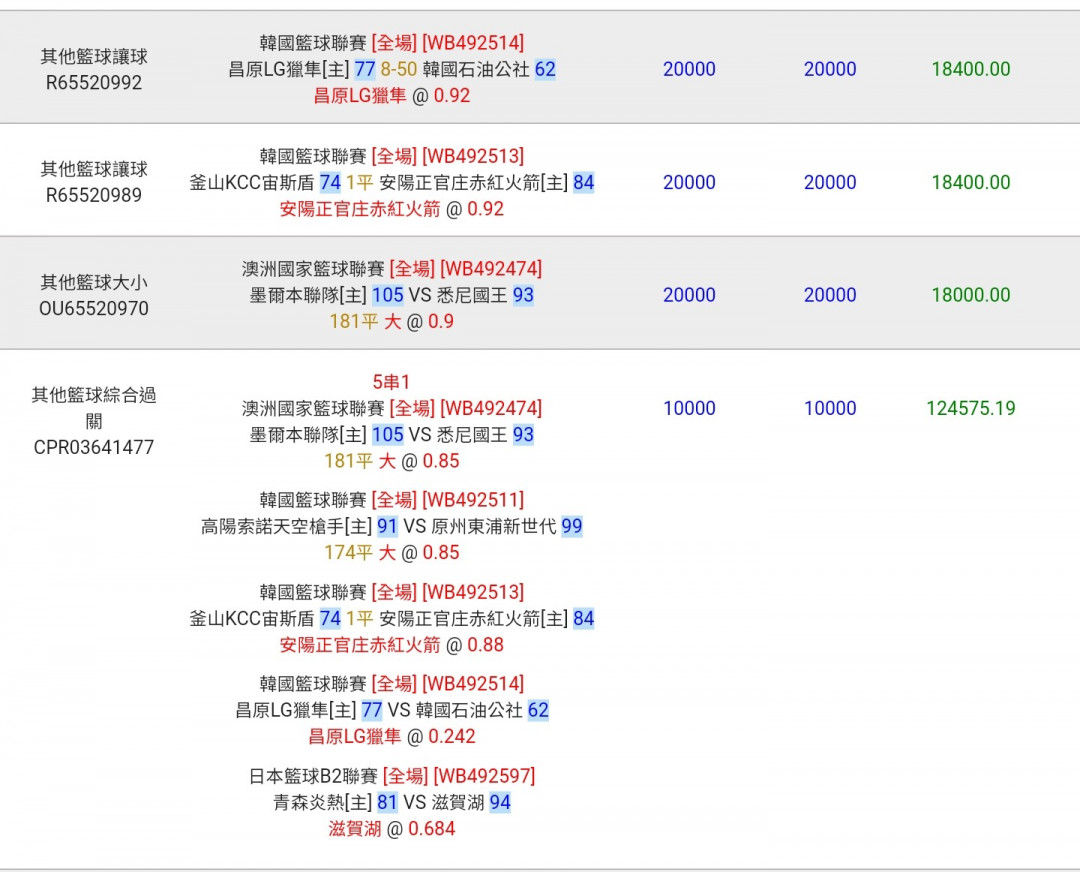Click the first 20000 in the R65520989 row
The height and width of the screenshot is (872, 1080).
(689, 183)
